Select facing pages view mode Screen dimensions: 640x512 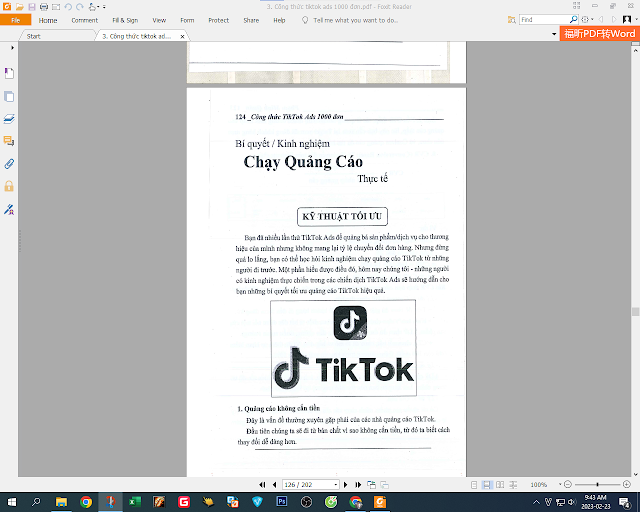(500, 485)
